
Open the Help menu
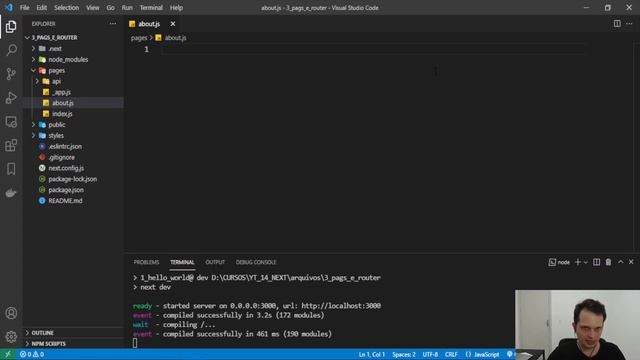[176, 8]
